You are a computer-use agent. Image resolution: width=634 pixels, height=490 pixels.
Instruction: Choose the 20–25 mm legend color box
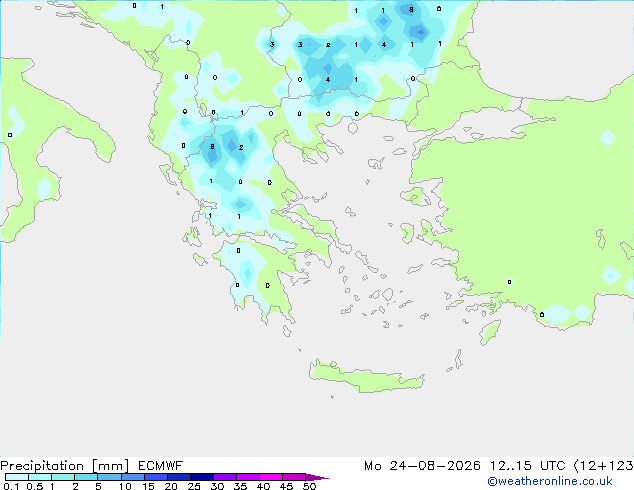179,477
